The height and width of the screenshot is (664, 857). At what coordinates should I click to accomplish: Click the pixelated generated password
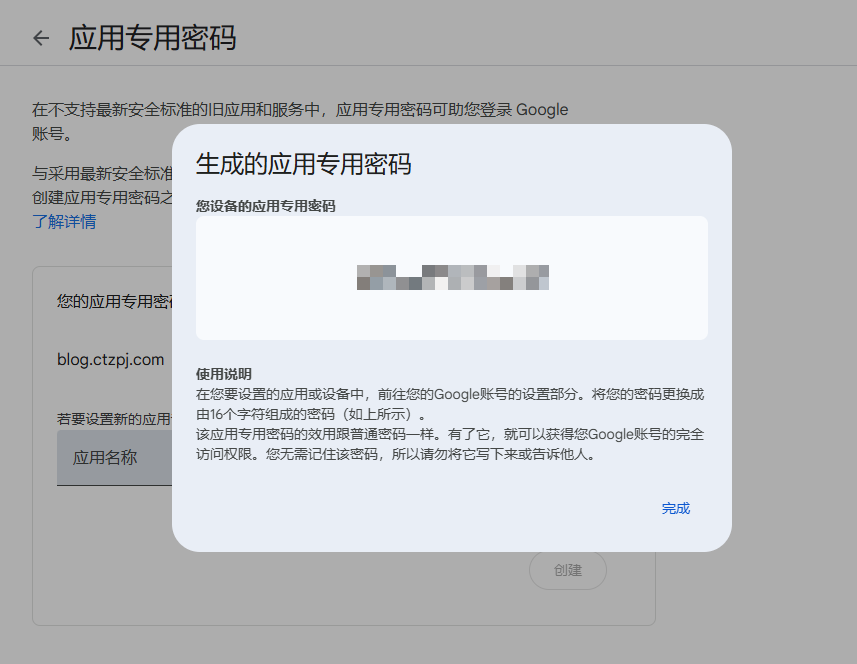pyautogui.click(x=452, y=277)
